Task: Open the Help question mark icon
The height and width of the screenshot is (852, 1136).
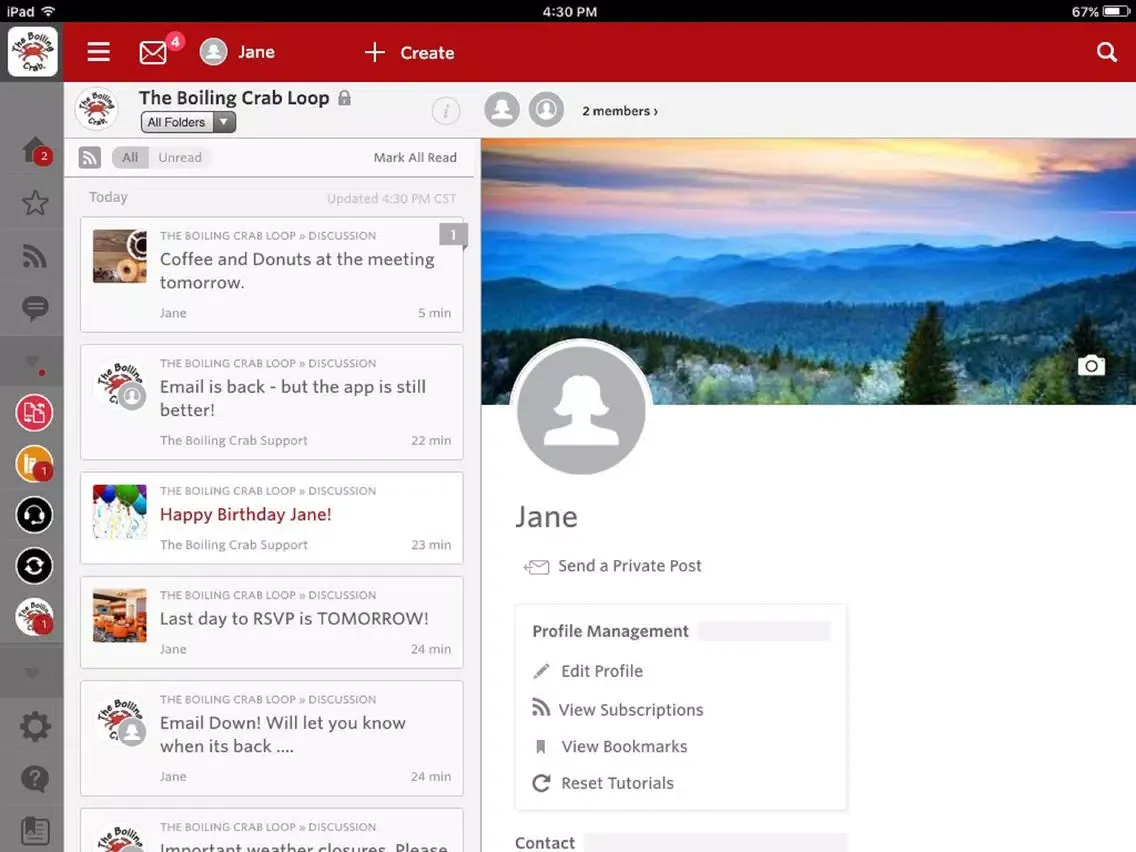Action: point(35,779)
